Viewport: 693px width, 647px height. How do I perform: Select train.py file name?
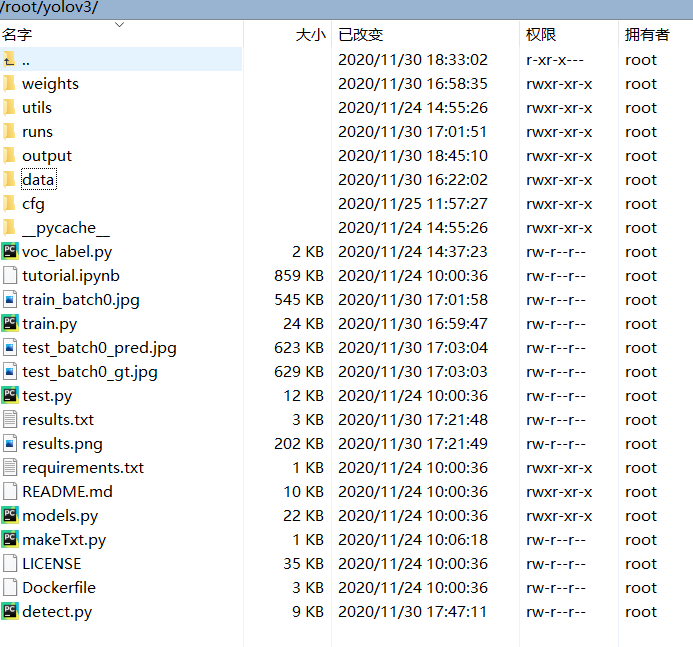coord(50,324)
